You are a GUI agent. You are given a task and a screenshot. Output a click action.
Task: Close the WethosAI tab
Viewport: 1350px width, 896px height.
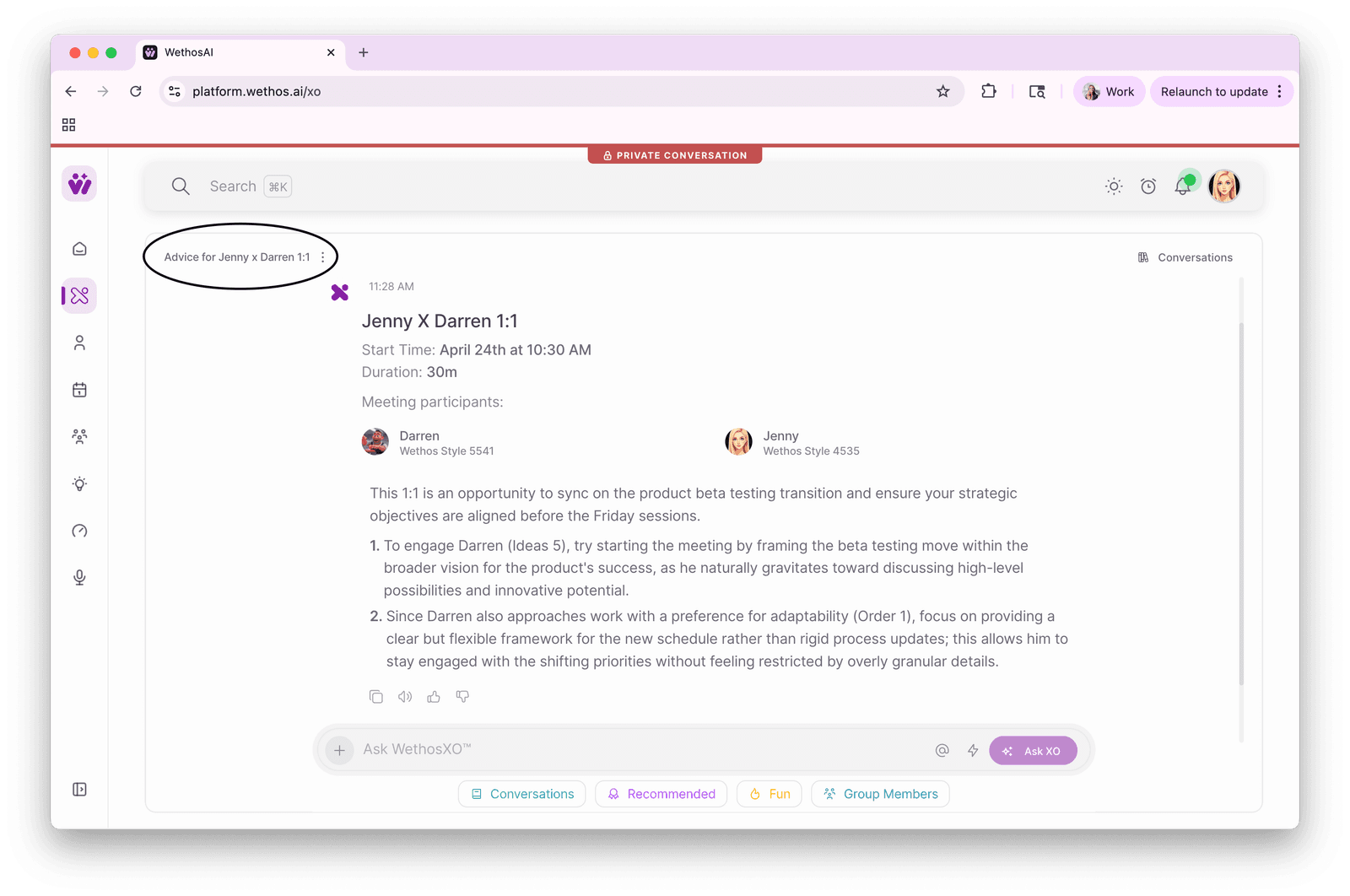(331, 52)
